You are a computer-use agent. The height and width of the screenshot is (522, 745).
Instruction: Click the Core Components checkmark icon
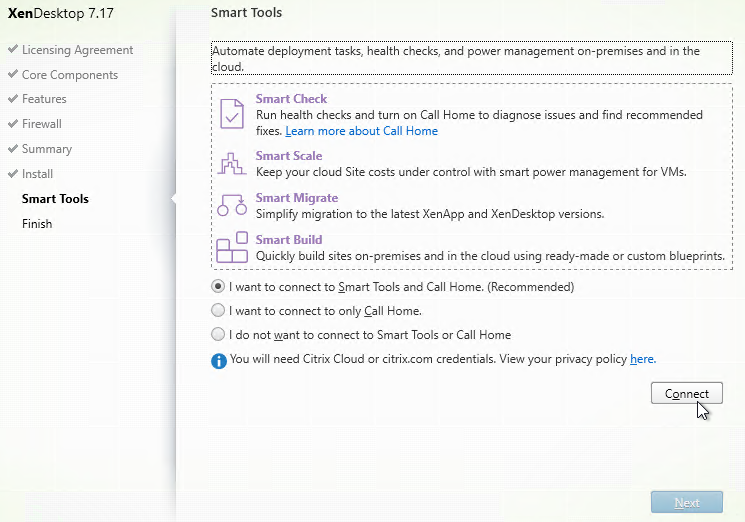13,74
